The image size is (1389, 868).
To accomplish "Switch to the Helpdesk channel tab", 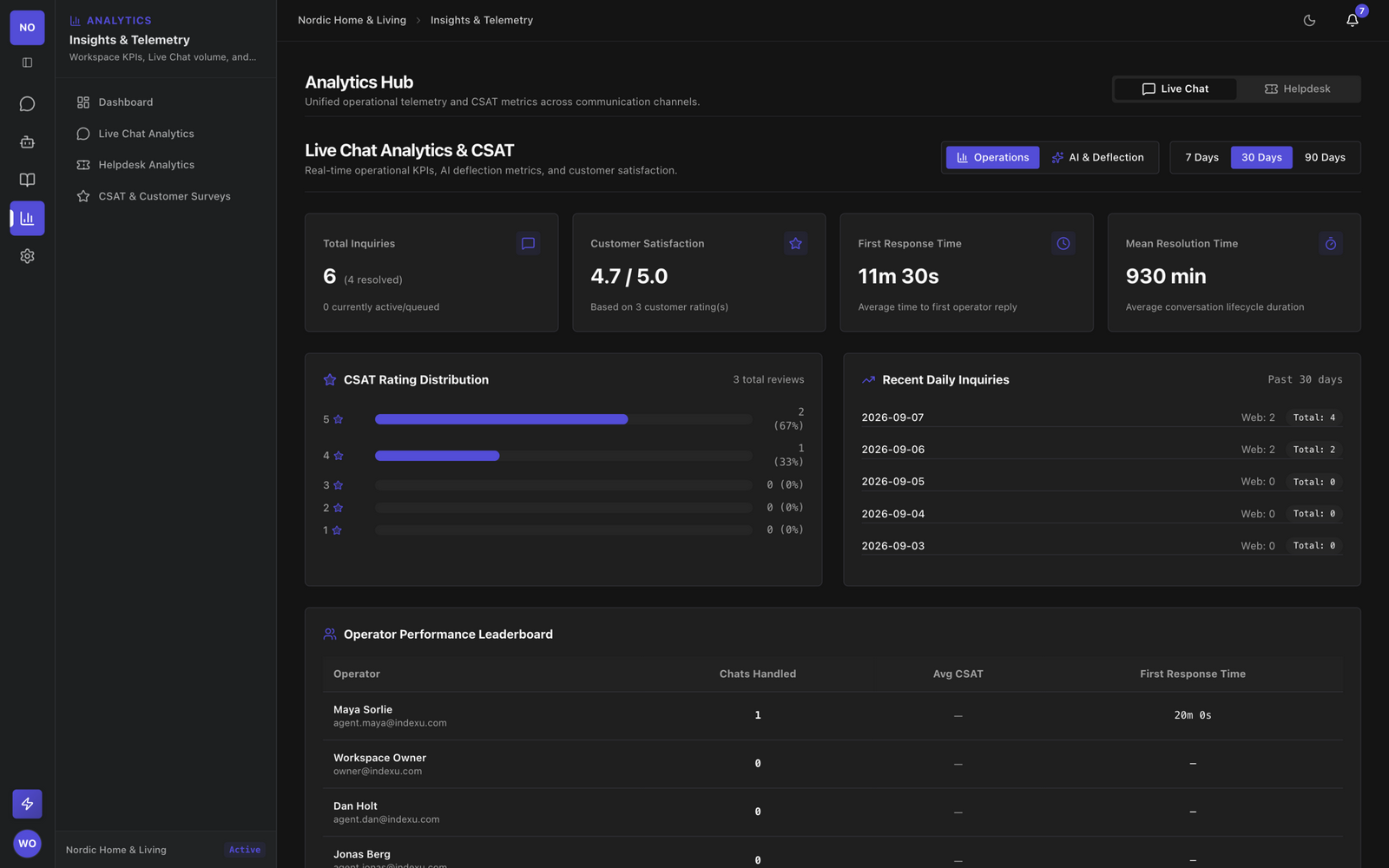I will (x=1298, y=89).
